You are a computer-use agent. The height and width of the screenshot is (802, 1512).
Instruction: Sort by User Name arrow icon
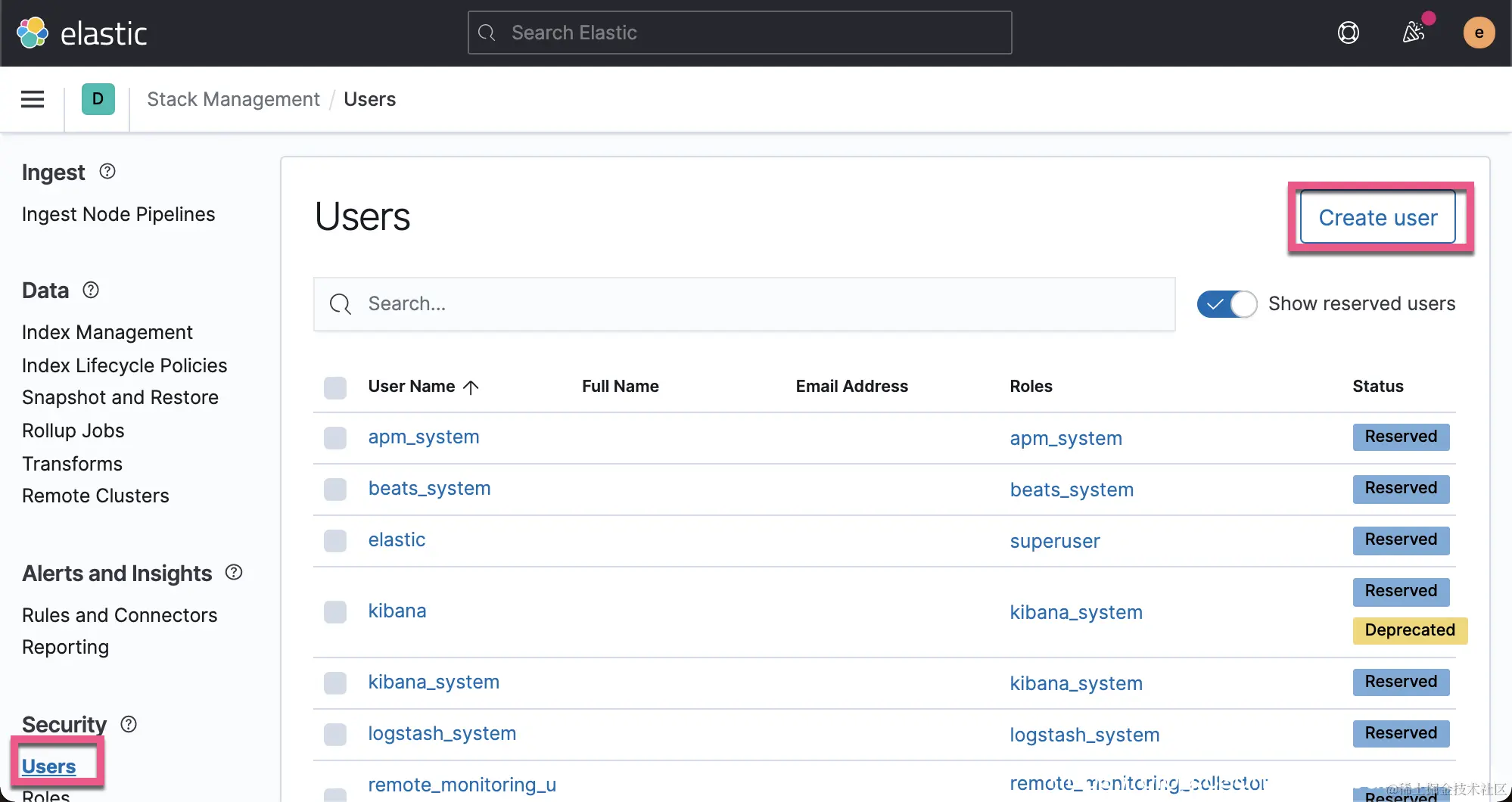point(471,387)
